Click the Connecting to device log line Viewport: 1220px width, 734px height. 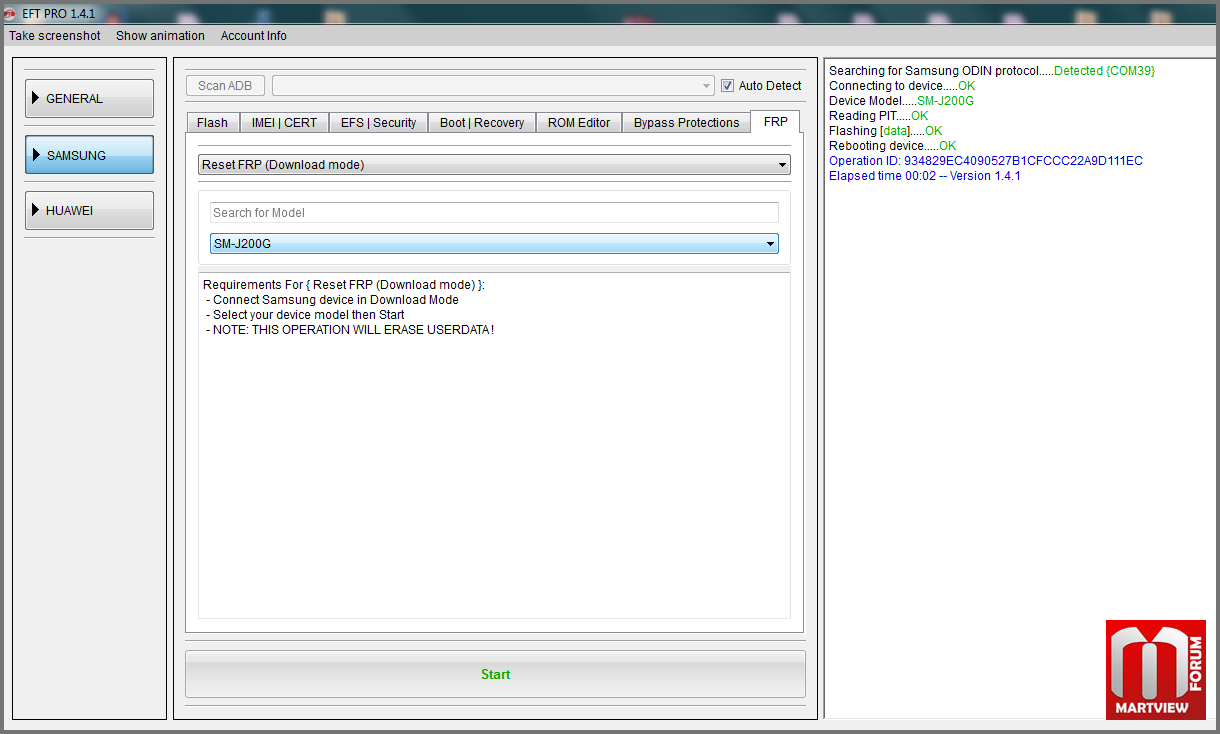pyautogui.click(x=902, y=86)
